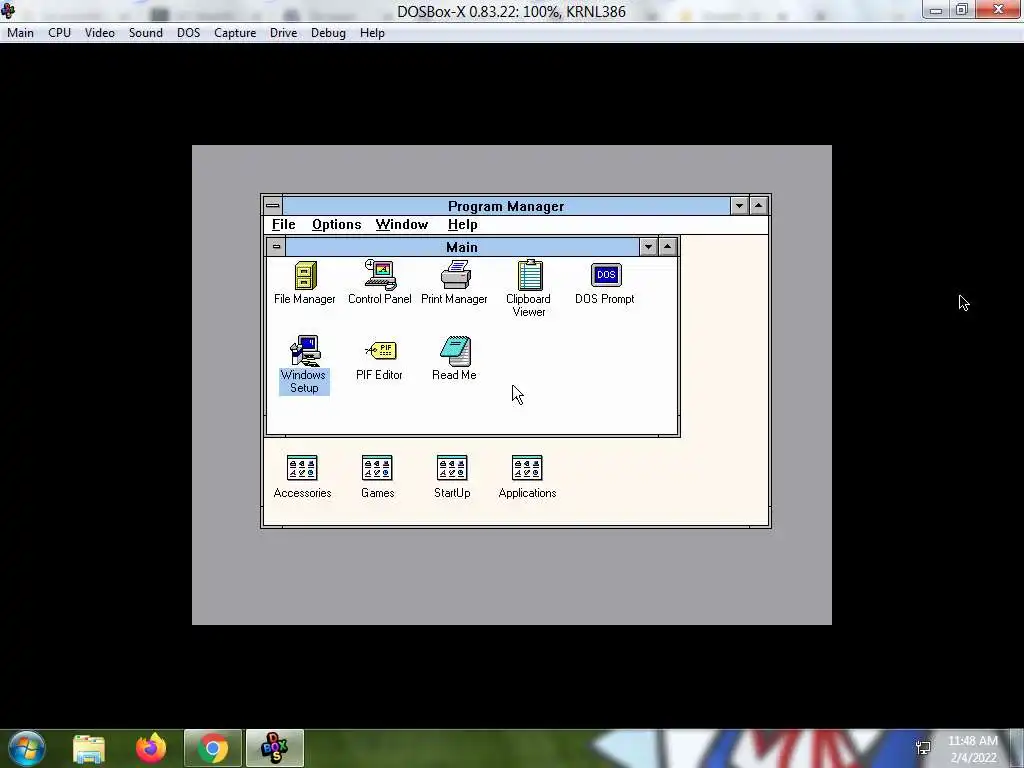Open Program Manager control-menu box
Screen dimensions: 1024x768
coord(272,206)
